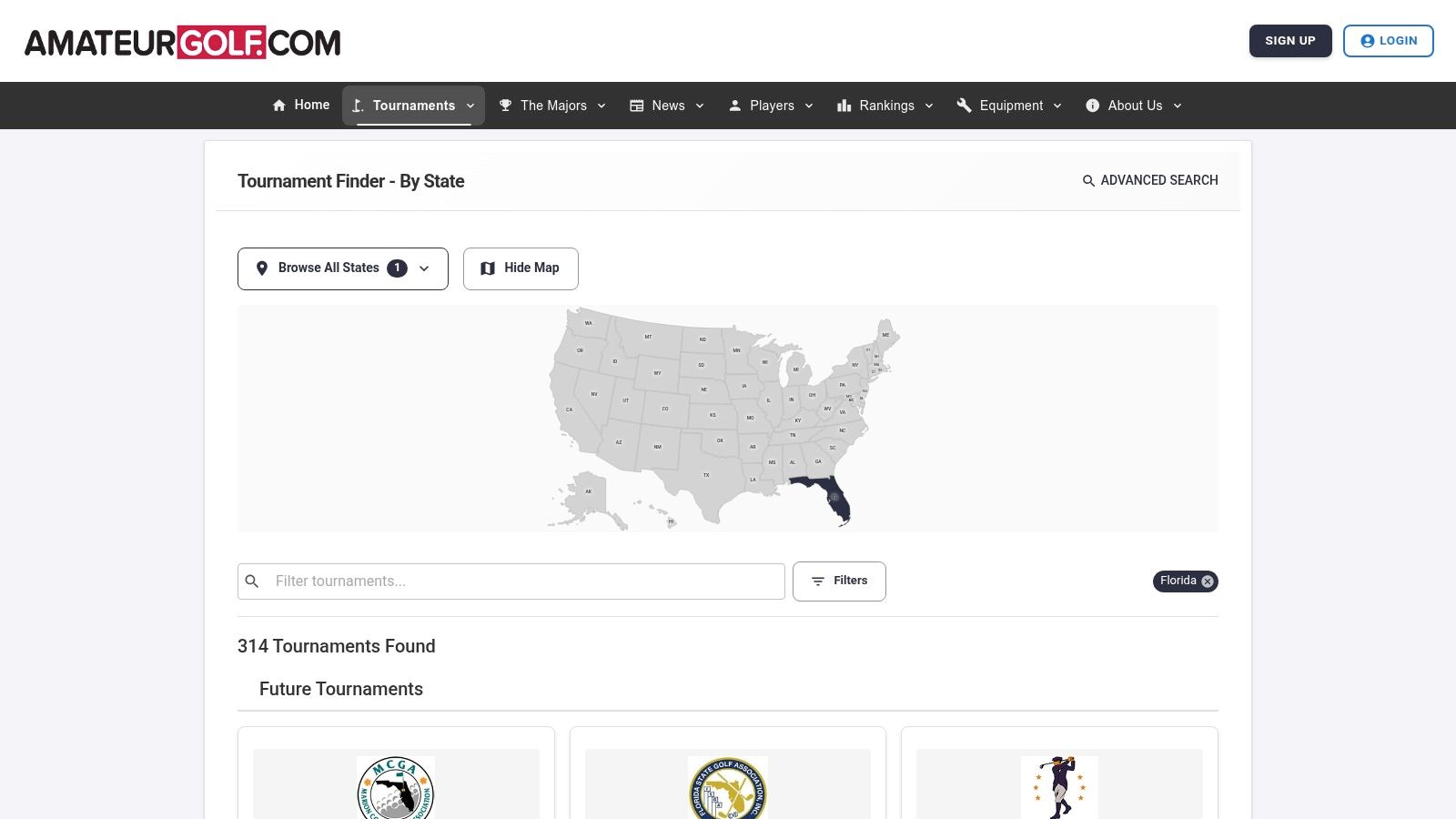Click the Future Tournaments heading
The height and width of the screenshot is (819, 1456).
341,689
